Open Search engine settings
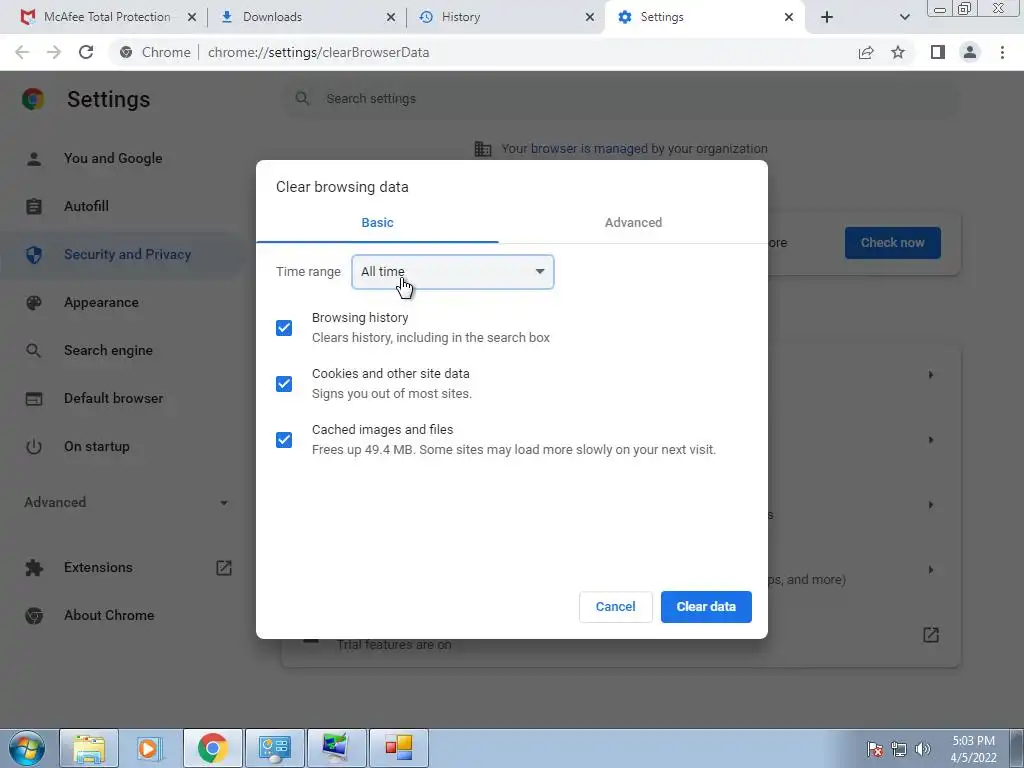 pyautogui.click(x=108, y=351)
